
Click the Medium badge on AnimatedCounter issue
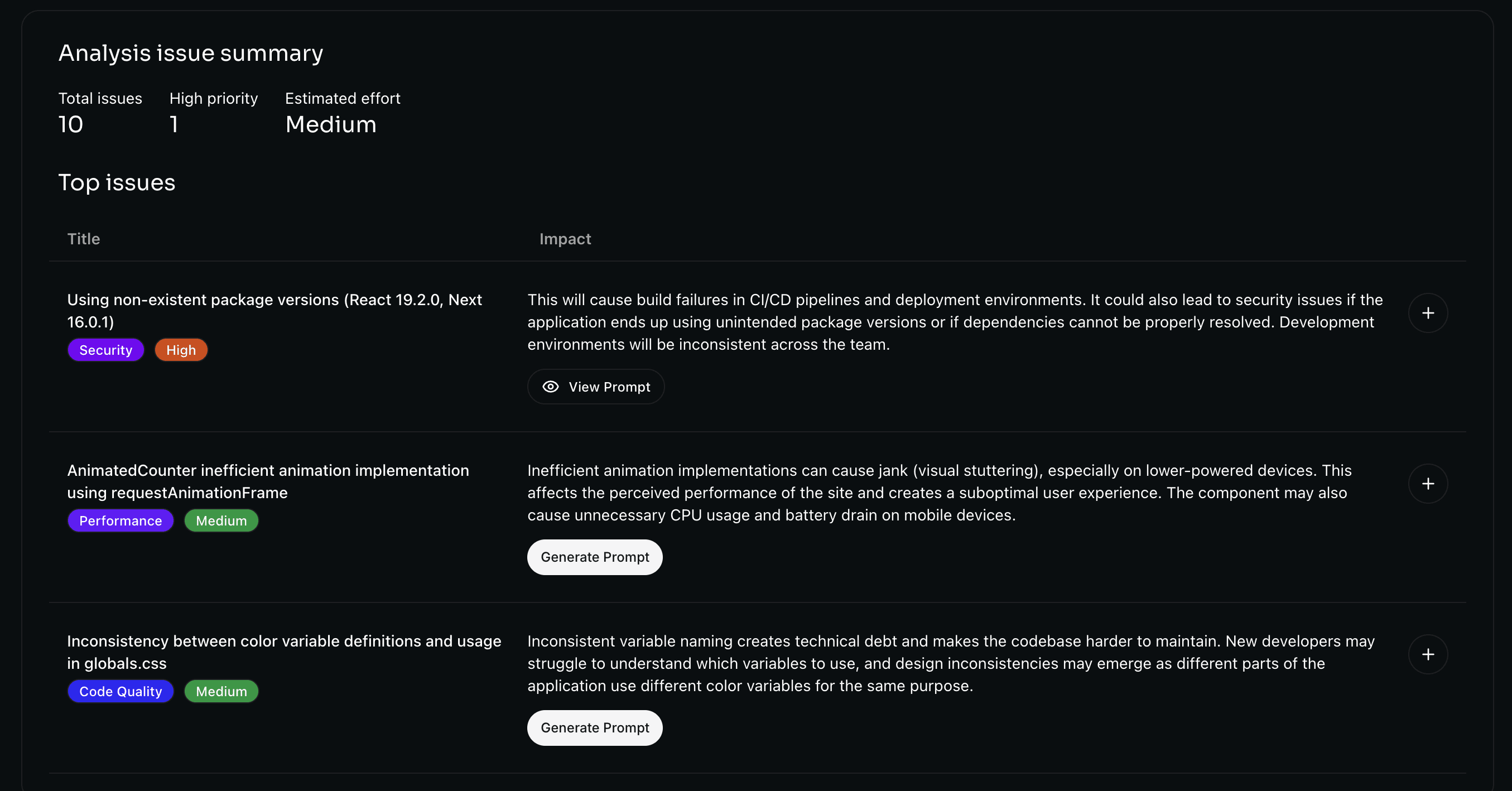(x=221, y=520)
